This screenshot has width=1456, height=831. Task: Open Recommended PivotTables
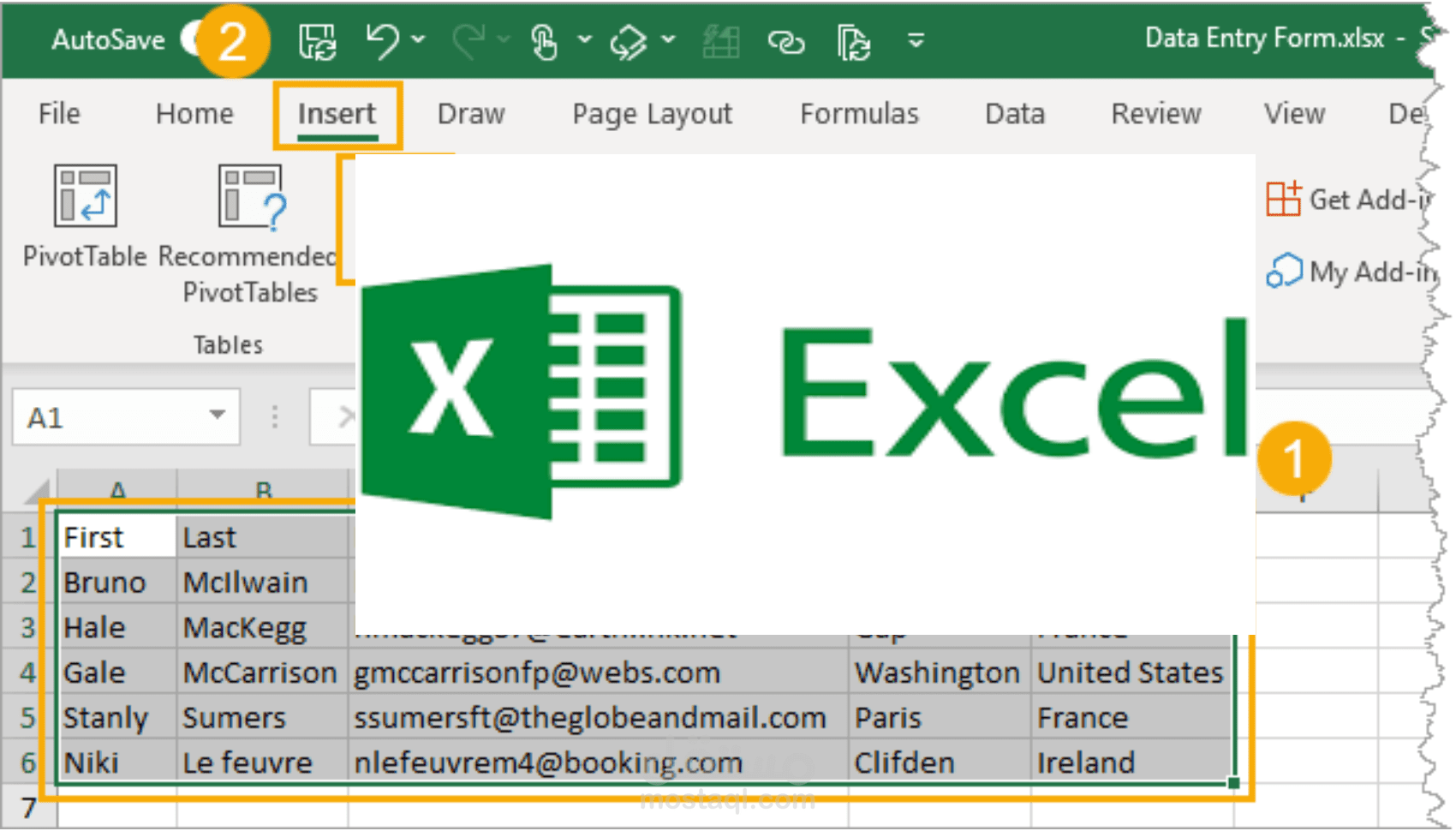250,233
